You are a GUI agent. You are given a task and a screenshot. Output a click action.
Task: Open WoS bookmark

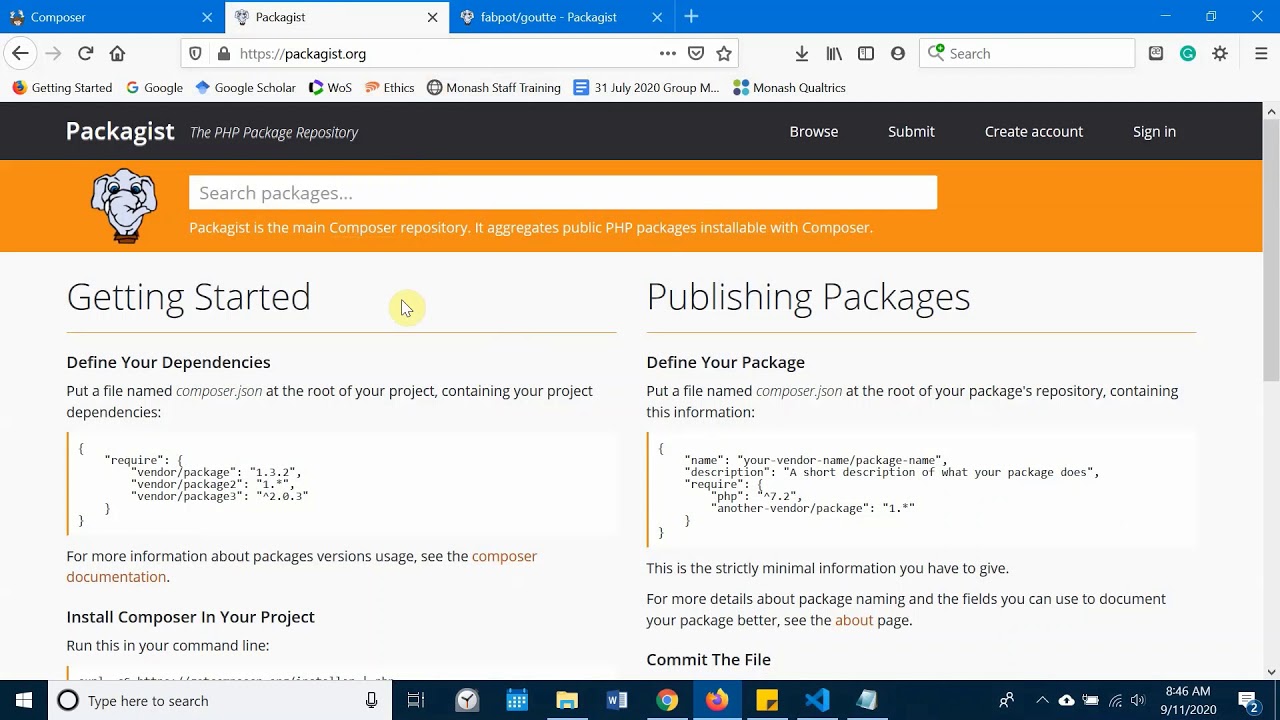pyautogui.click(x=330, y=88)
